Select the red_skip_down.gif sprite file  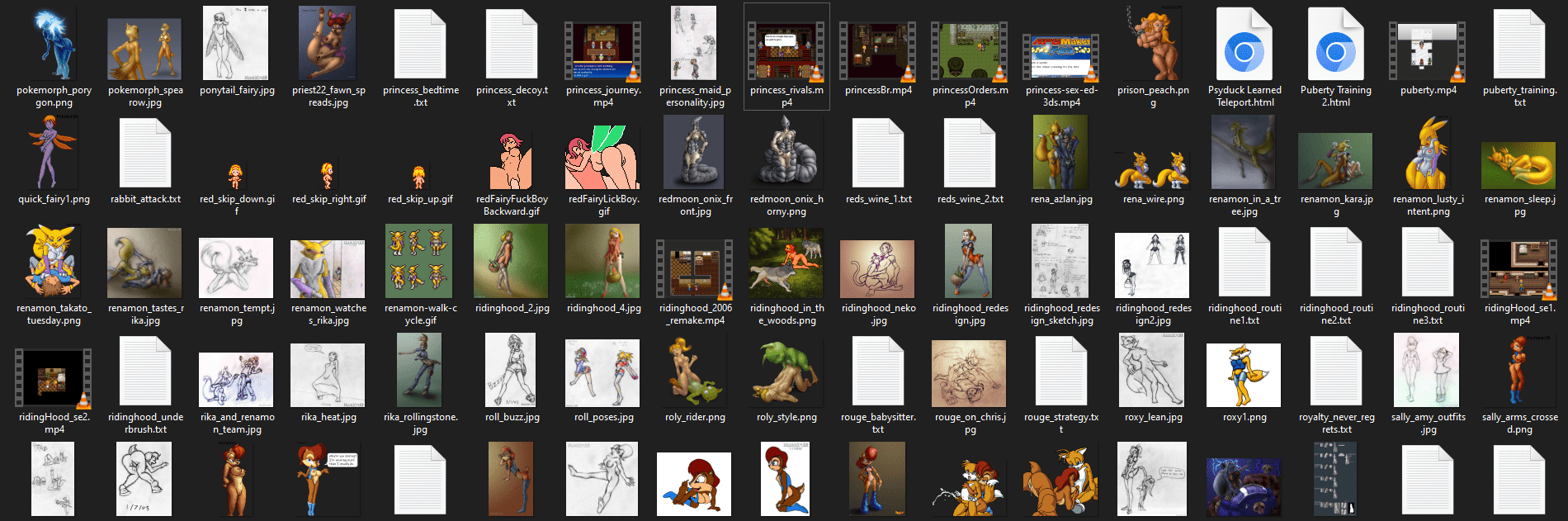[x=236, y=176]
